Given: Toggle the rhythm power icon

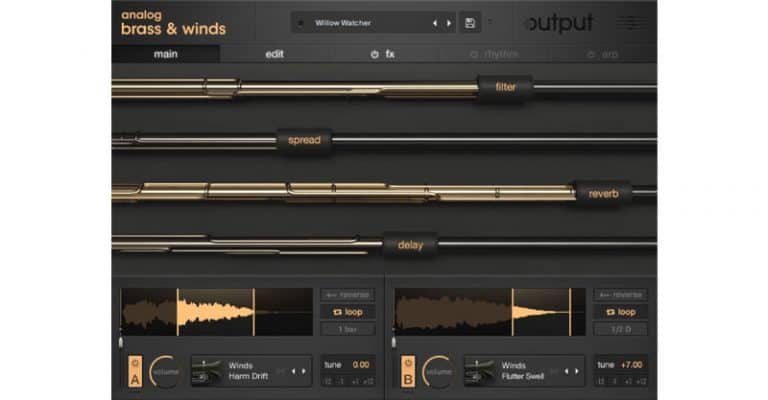Looking at the screenshot, I should [474, 54].
